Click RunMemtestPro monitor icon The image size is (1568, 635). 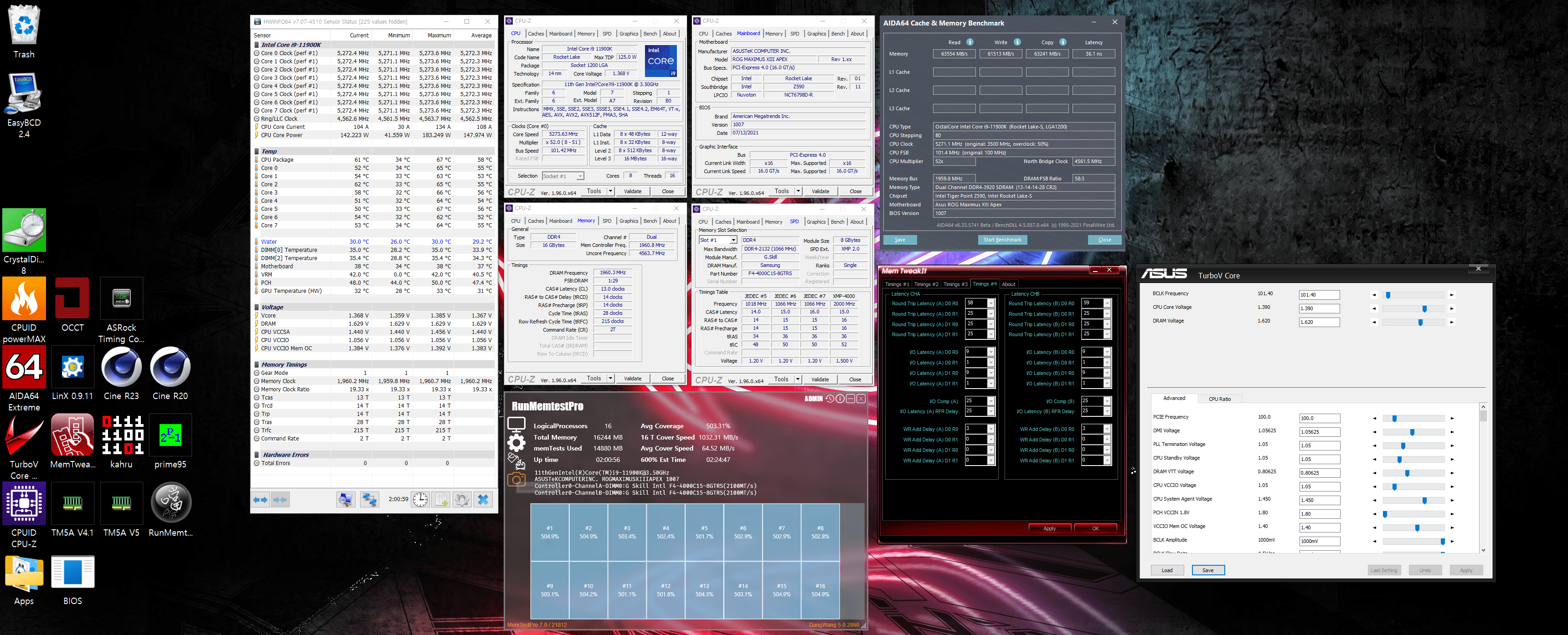coord(516,424)
